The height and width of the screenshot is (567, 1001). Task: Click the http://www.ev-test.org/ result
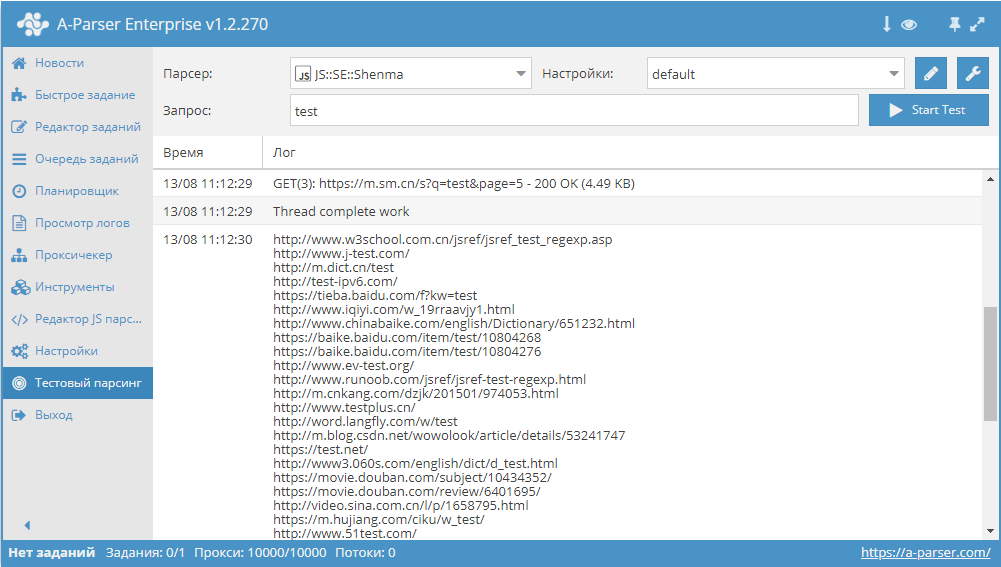coord(343,366)
